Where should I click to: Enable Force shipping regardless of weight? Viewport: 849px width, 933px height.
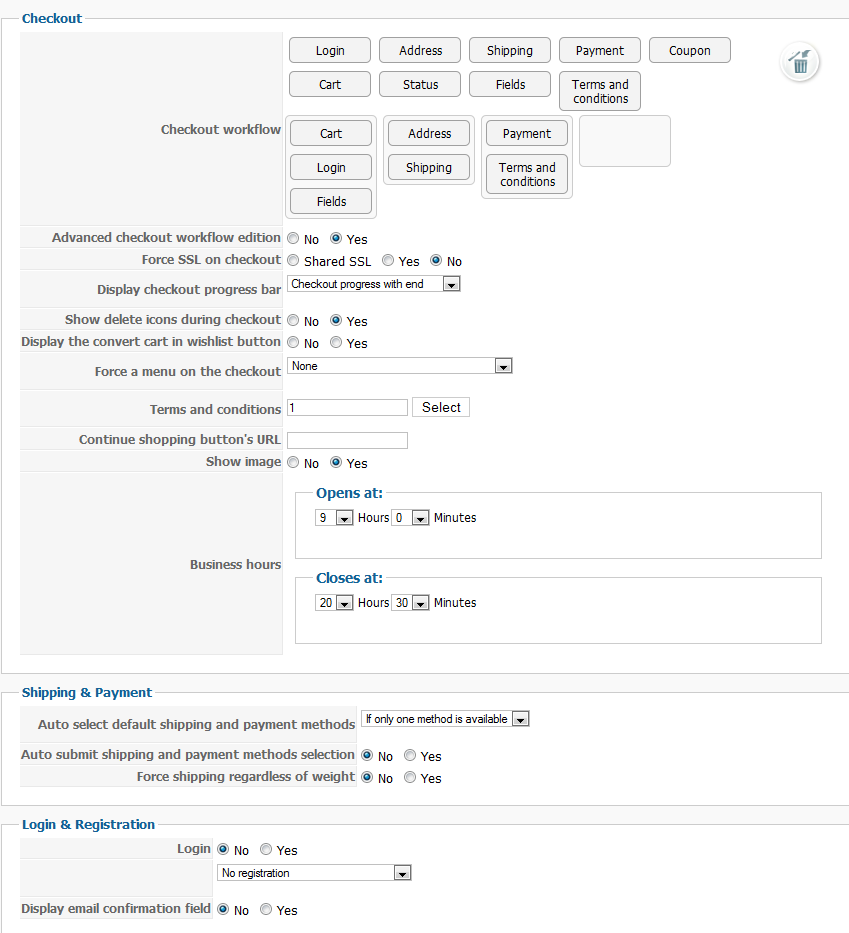[410, 778]
